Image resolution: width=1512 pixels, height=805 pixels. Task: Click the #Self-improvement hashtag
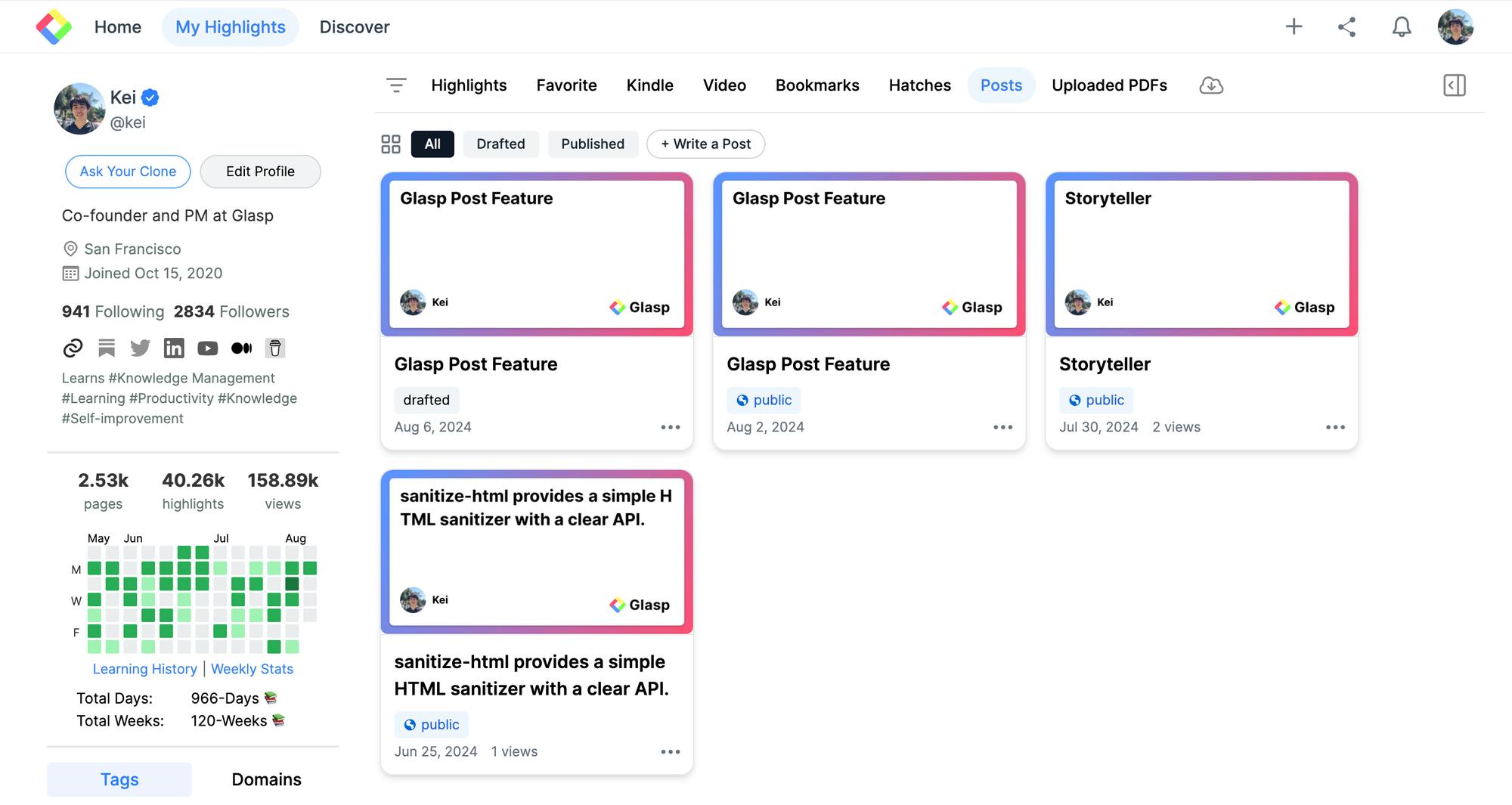tap(122, 419)
